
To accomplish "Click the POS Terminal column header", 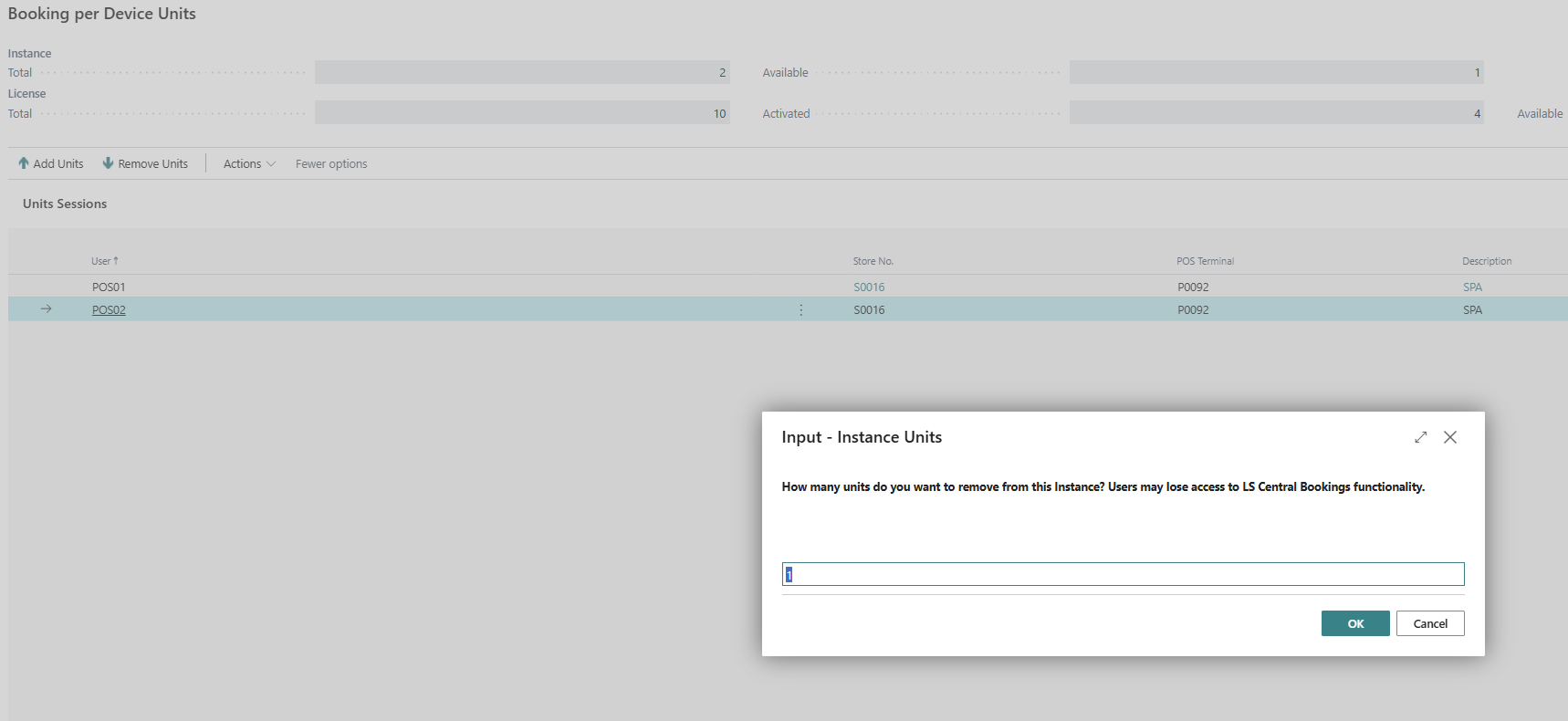I will [x=1205, y=261].
